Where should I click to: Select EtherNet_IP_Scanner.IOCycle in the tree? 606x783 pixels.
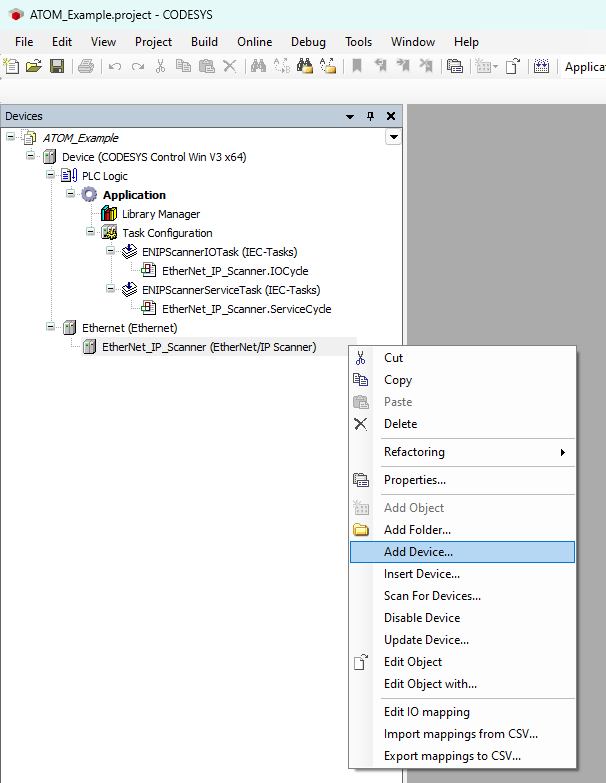tap(235, 271)
